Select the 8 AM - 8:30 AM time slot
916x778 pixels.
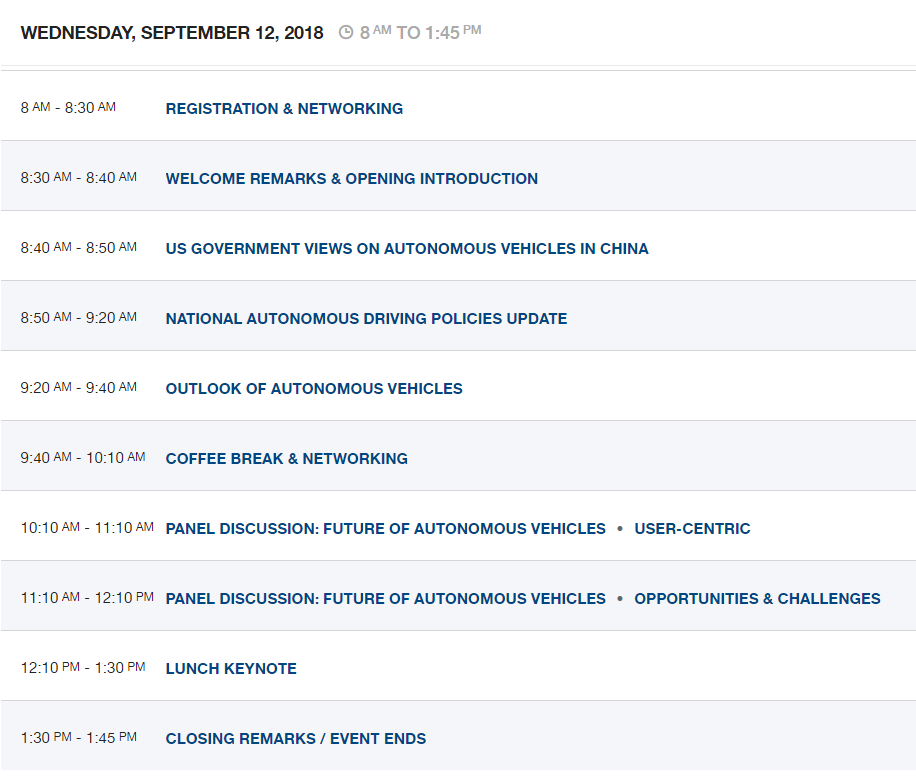(x=68, y=107)
